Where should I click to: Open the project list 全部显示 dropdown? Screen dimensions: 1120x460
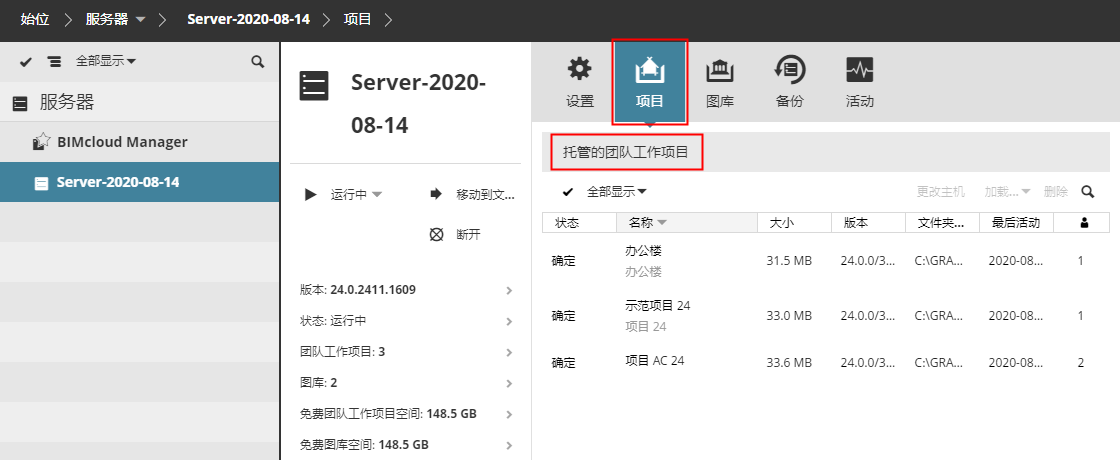coord(617,191)
